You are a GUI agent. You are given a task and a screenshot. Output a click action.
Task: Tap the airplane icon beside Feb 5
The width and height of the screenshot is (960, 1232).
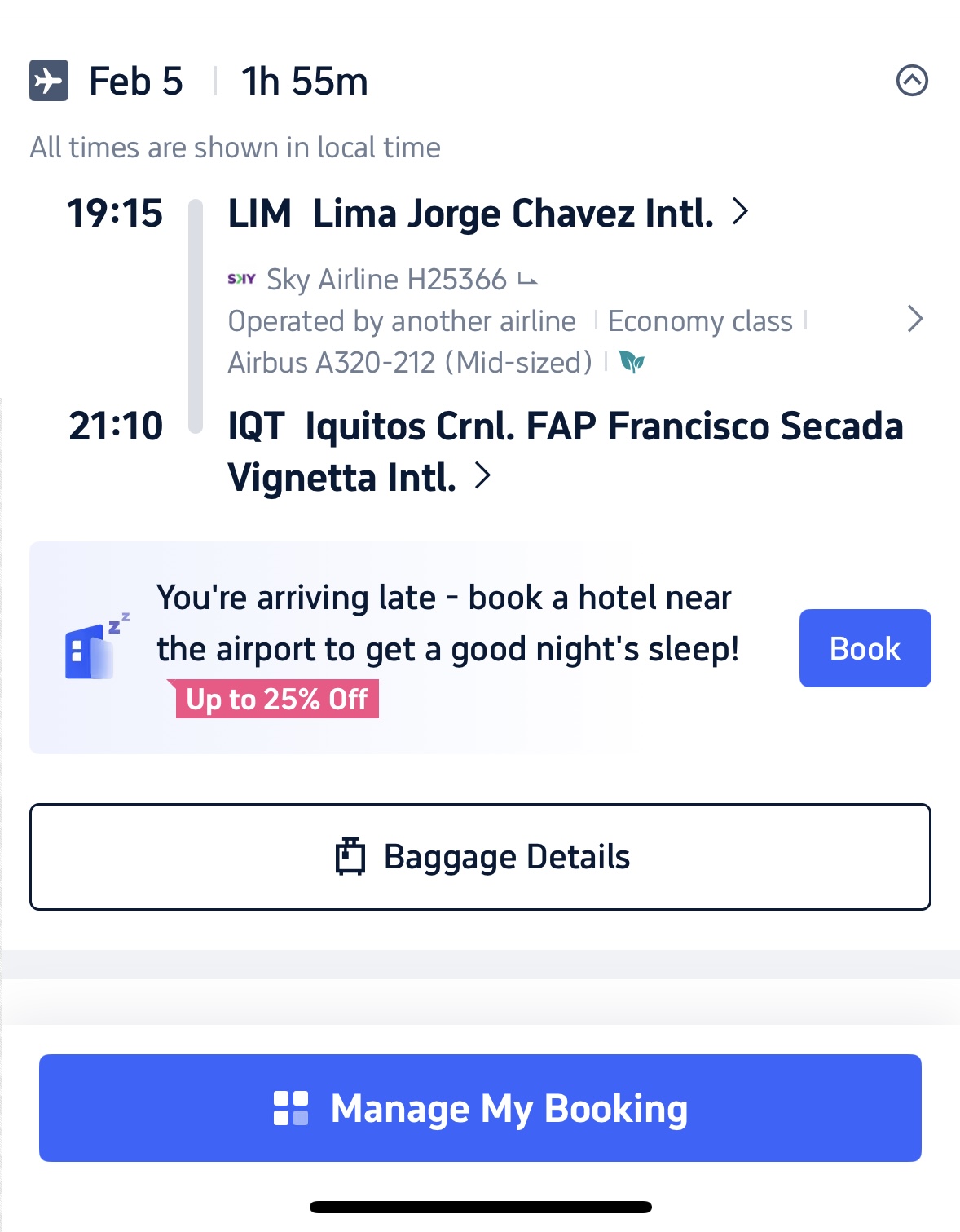coord(49,81)
